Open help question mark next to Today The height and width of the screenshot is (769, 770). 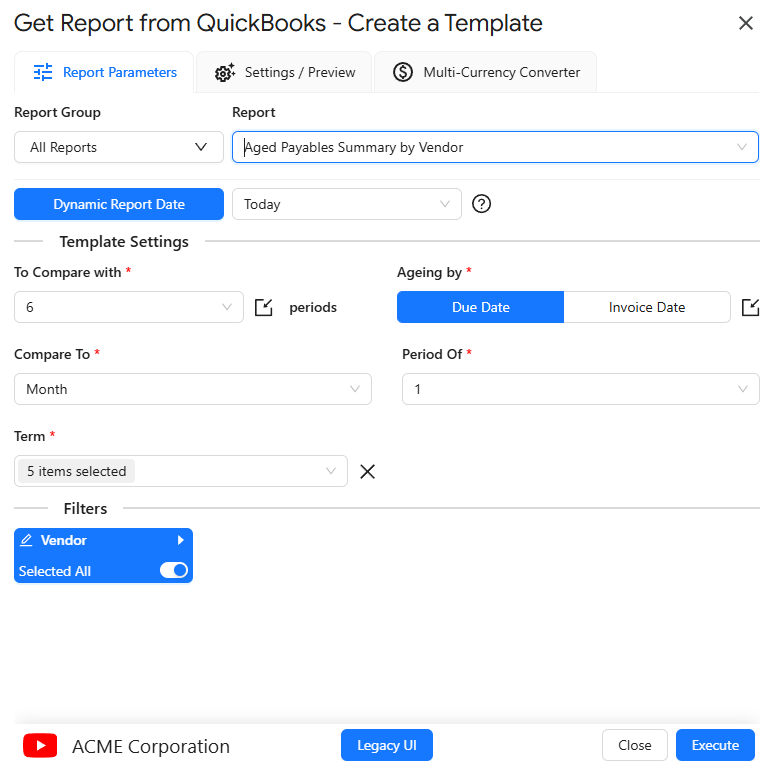(481, 204)
